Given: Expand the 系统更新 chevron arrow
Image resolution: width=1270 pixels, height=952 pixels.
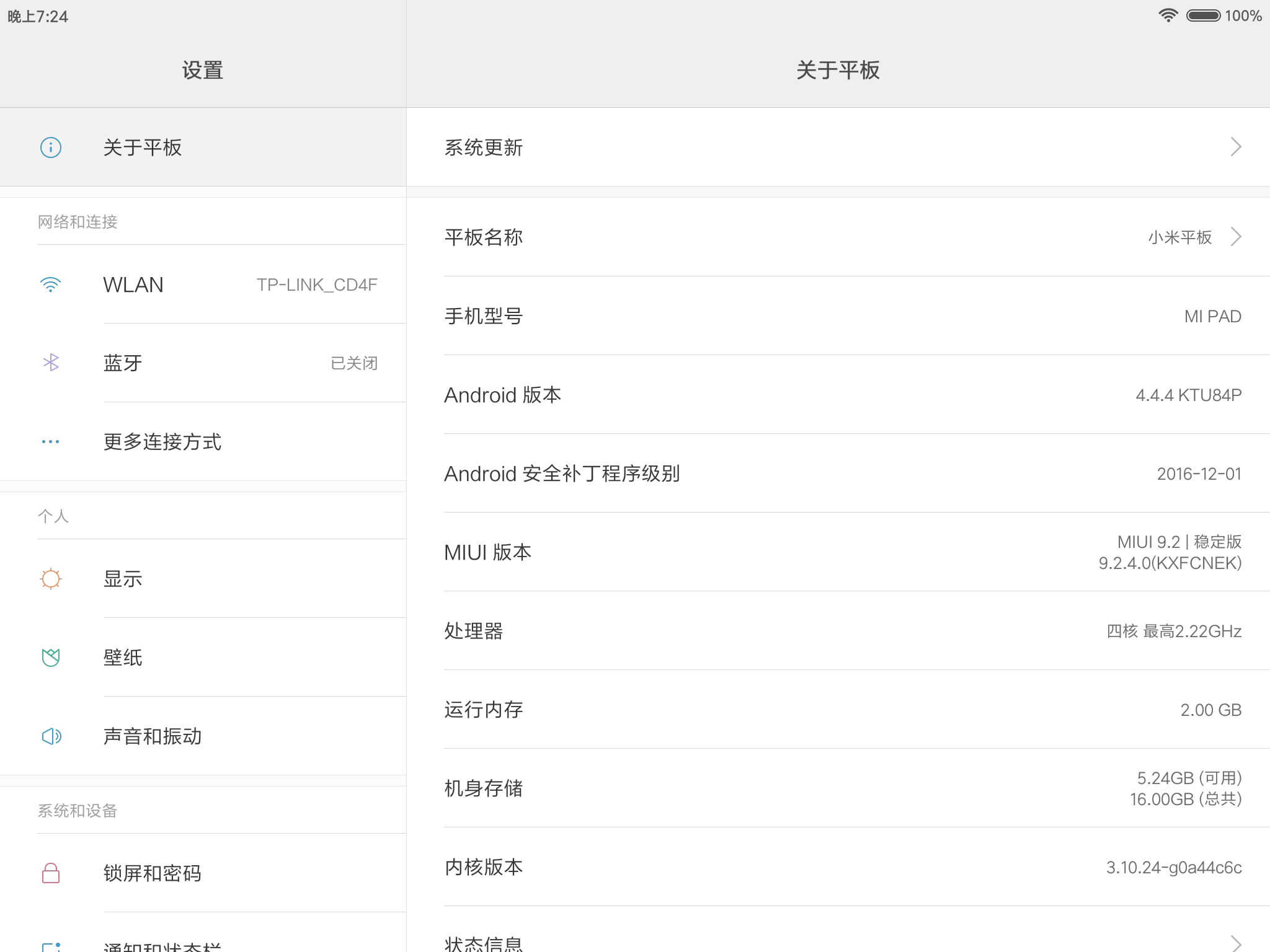Looking at the screenshot, I should pyautogui.click(x=1236, y=148).
